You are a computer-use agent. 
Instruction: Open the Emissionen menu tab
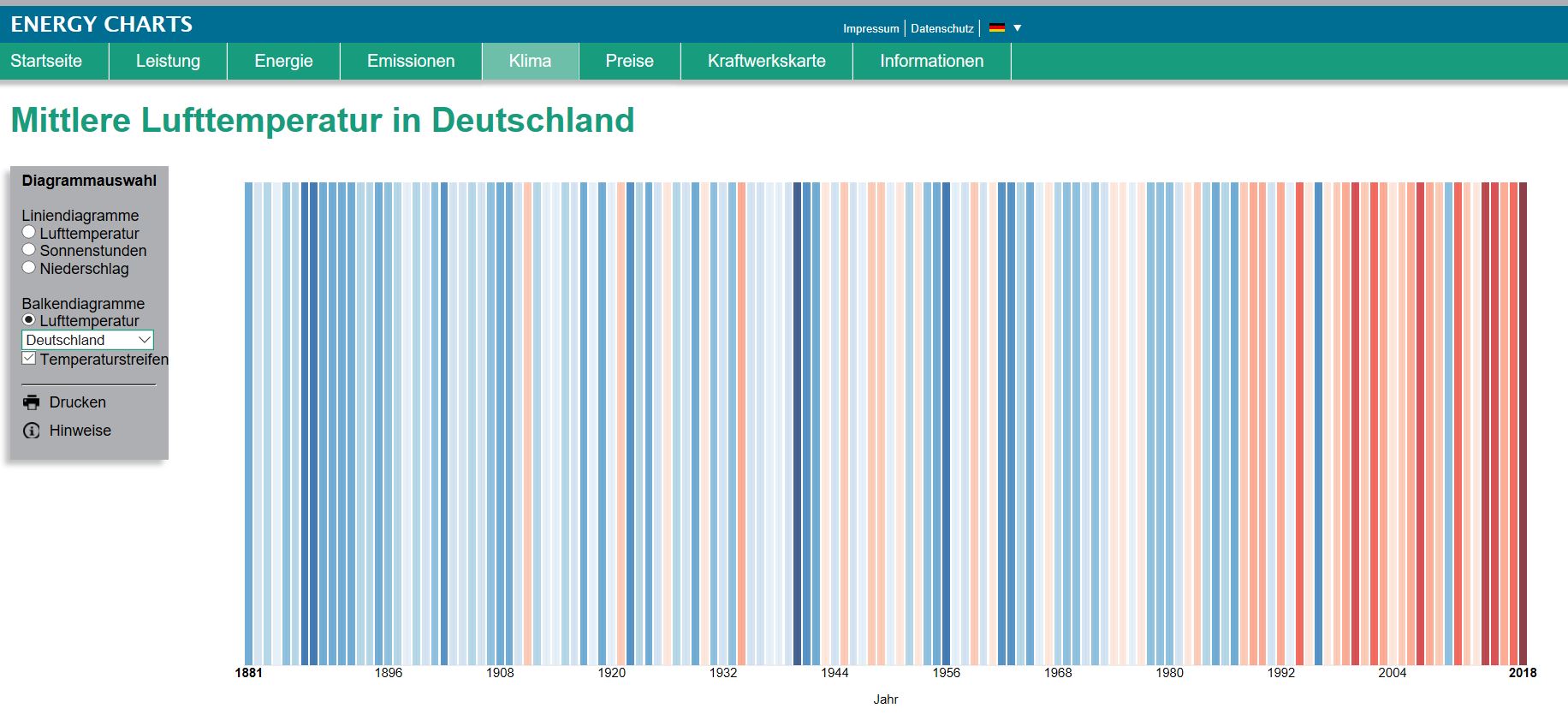(x=411, y=61)
